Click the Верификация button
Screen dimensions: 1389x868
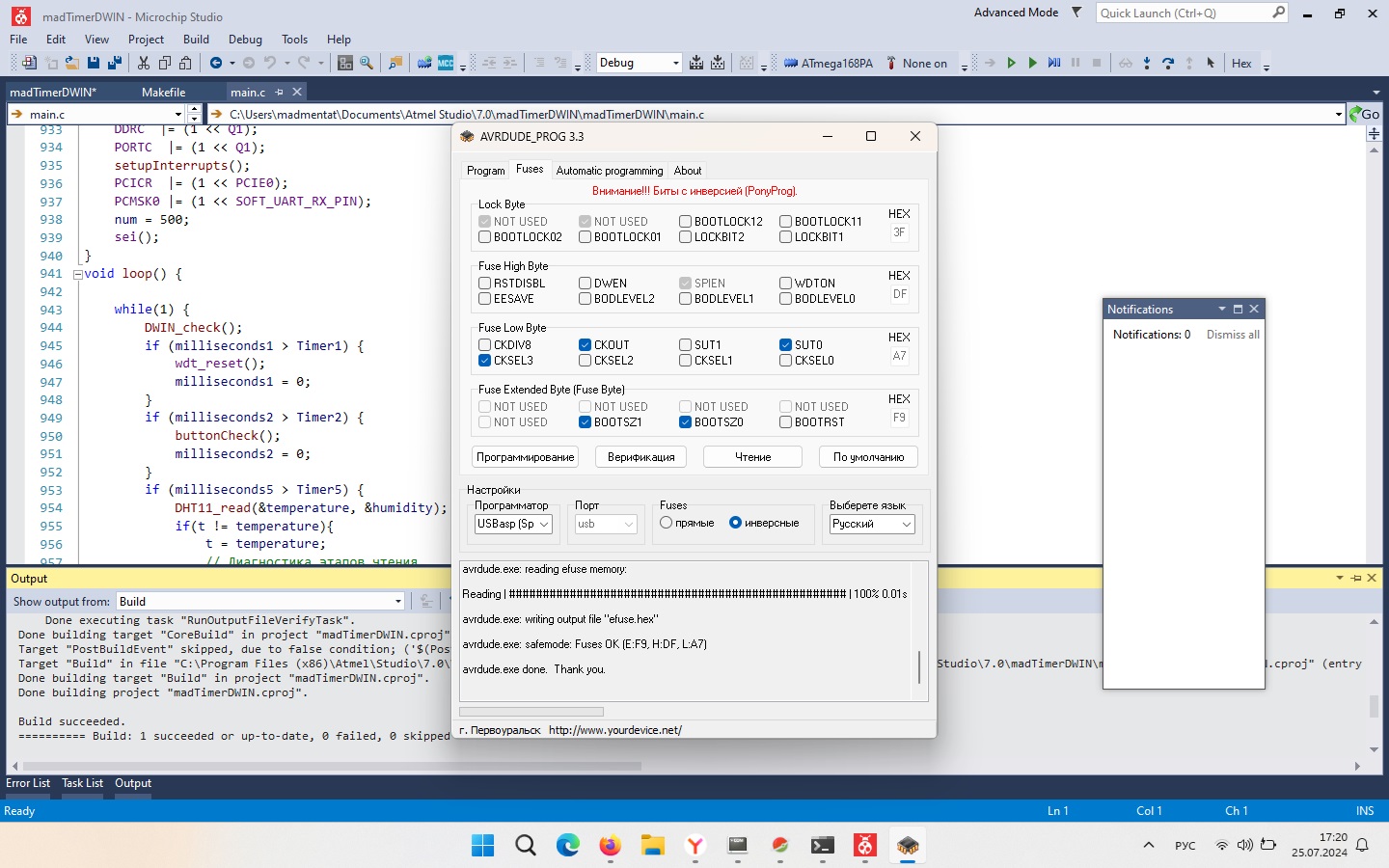(x=641, y=457)
